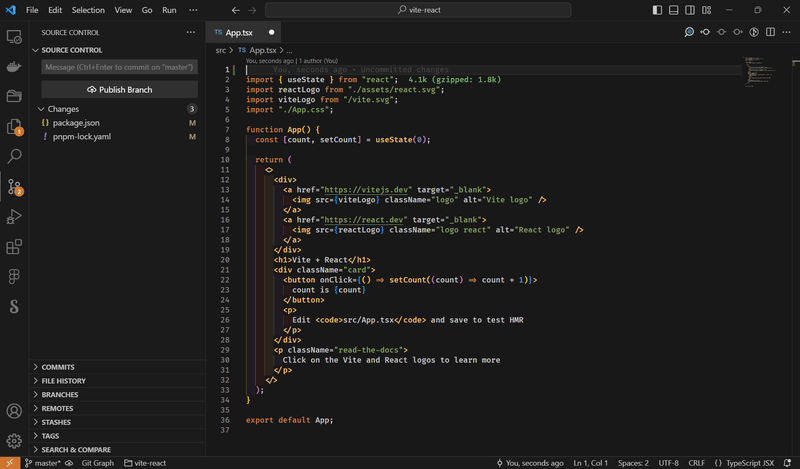Open the Manage gear icon
This screenshot has height=469, width=800.
point(14,440)
